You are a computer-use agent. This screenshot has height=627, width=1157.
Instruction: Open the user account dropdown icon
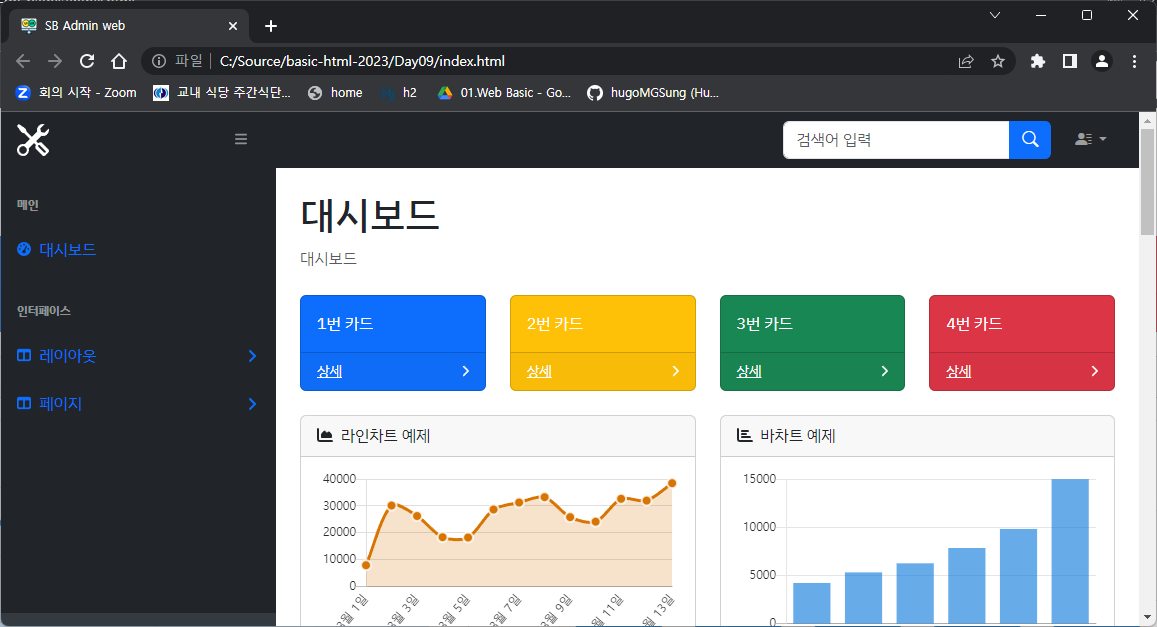pyautogui.click(x=1091, y=139)
